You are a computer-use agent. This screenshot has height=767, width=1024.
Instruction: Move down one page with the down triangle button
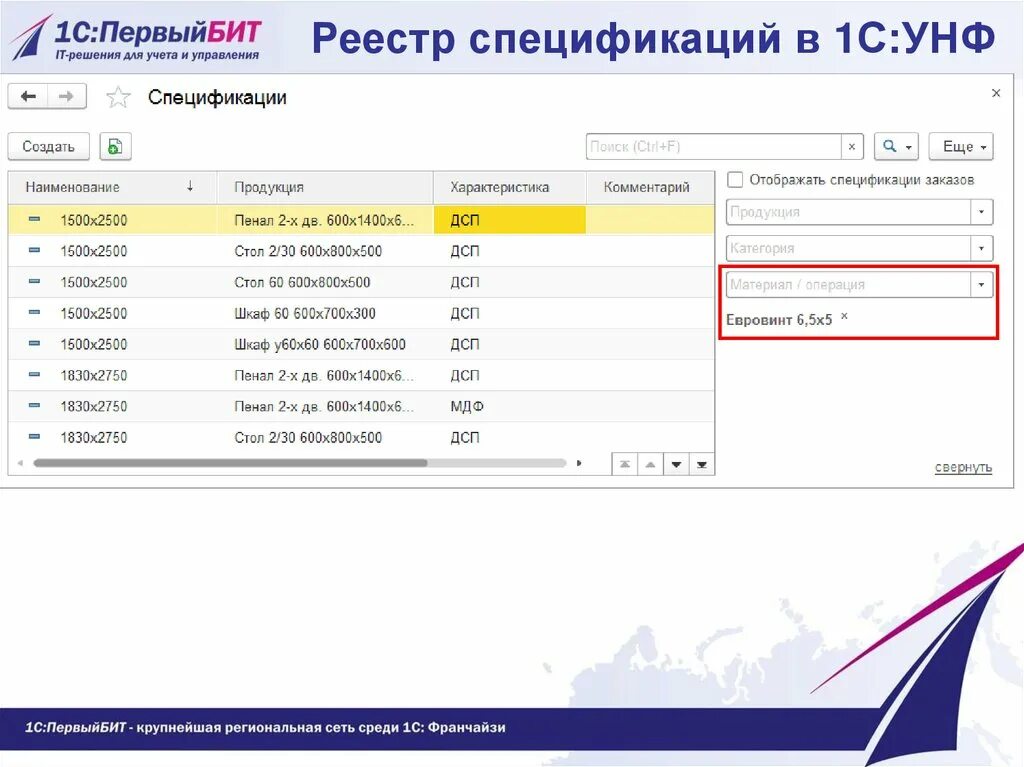[676, 465]
